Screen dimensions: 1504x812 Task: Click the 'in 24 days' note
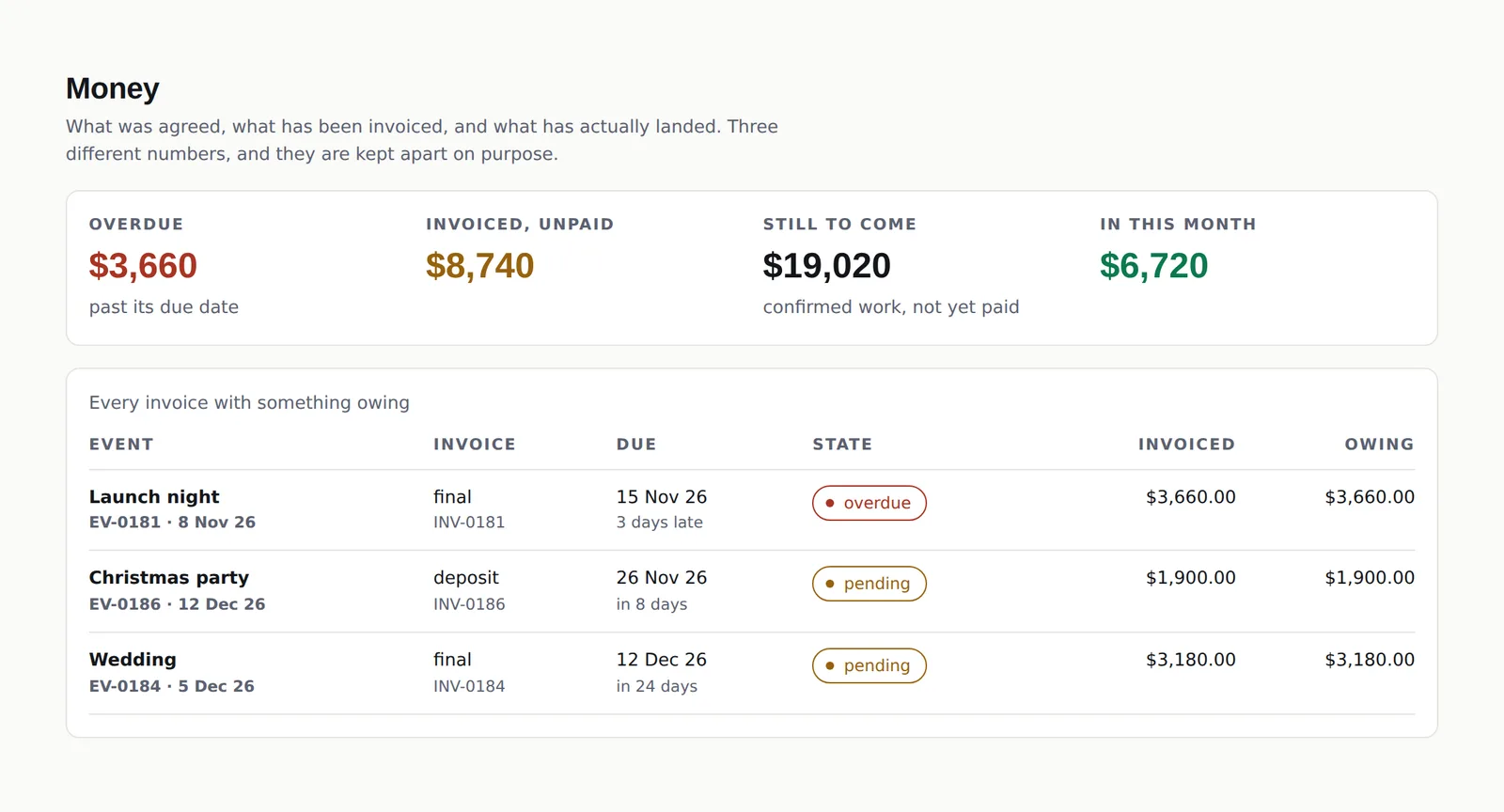(657, 686)
